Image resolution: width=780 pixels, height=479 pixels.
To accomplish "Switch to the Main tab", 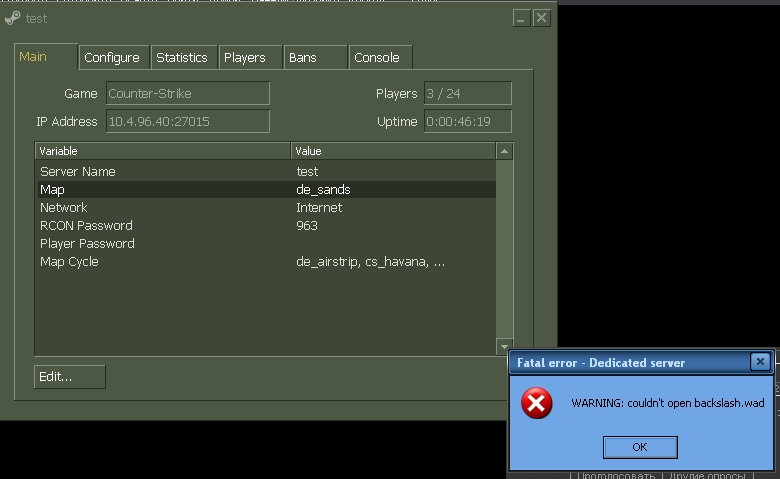I will coord(46,57).
